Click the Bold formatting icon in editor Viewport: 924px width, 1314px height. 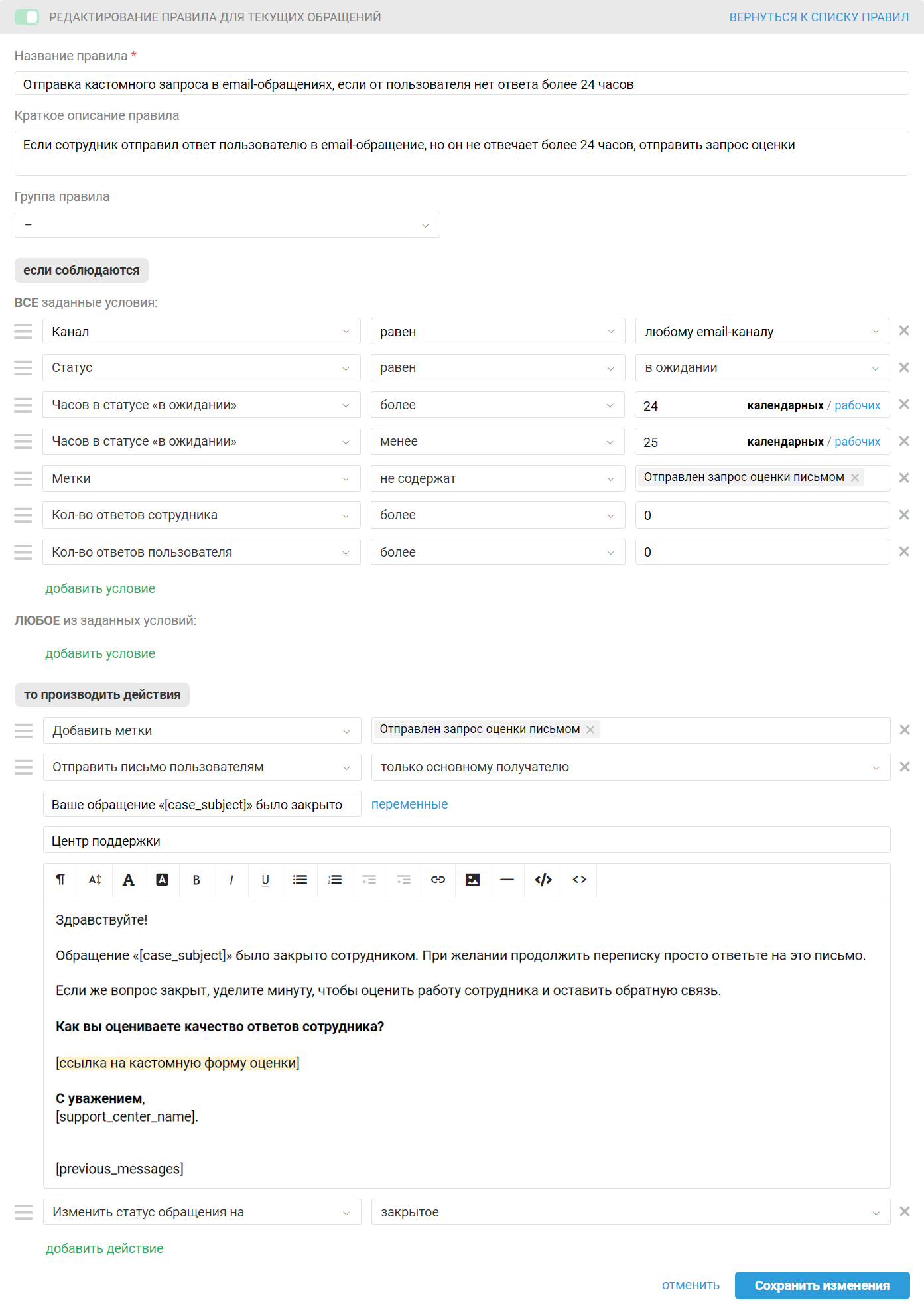click(x=196, y=880)
